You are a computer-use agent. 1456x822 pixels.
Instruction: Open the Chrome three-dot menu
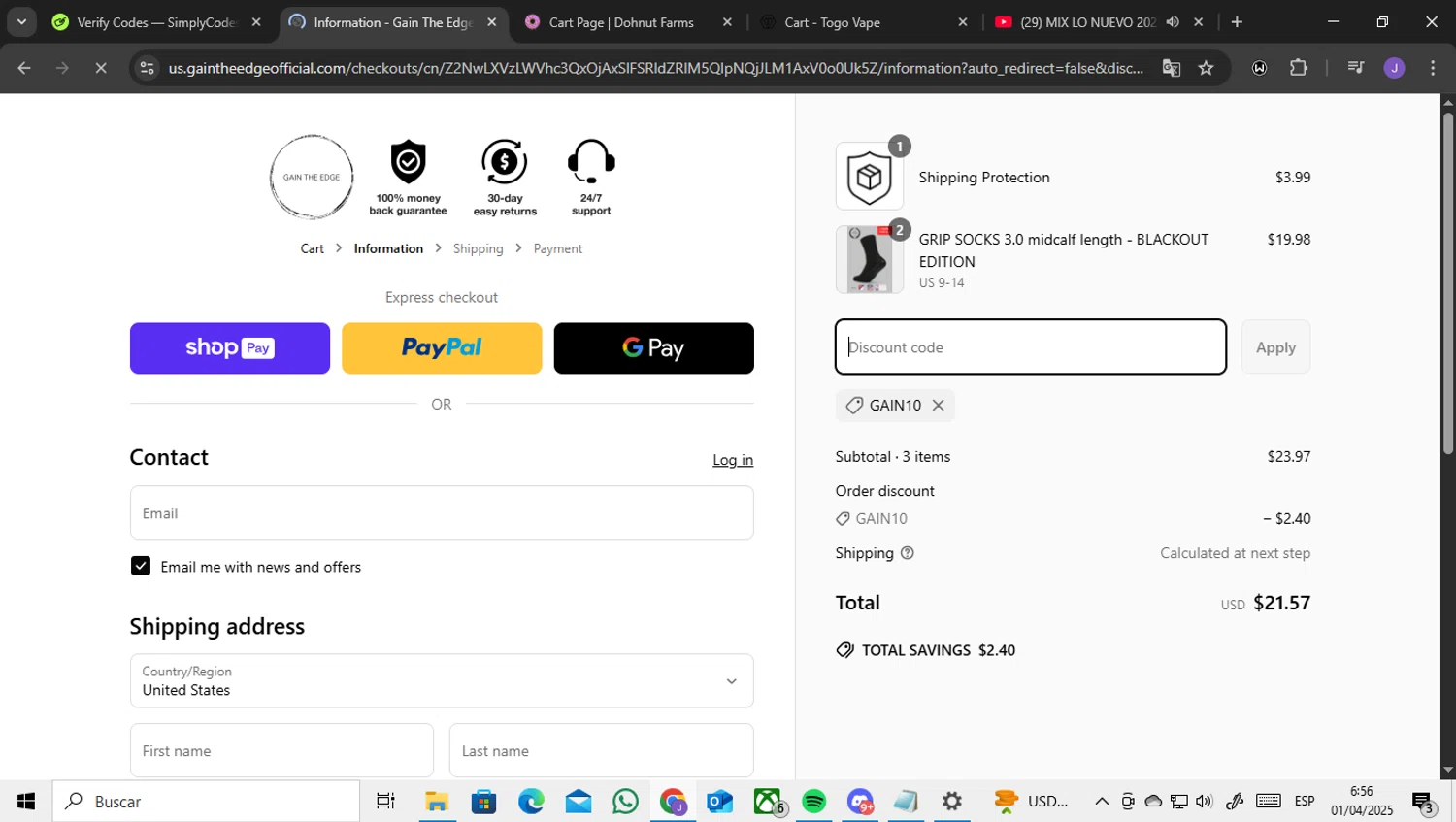[1433, 68]
